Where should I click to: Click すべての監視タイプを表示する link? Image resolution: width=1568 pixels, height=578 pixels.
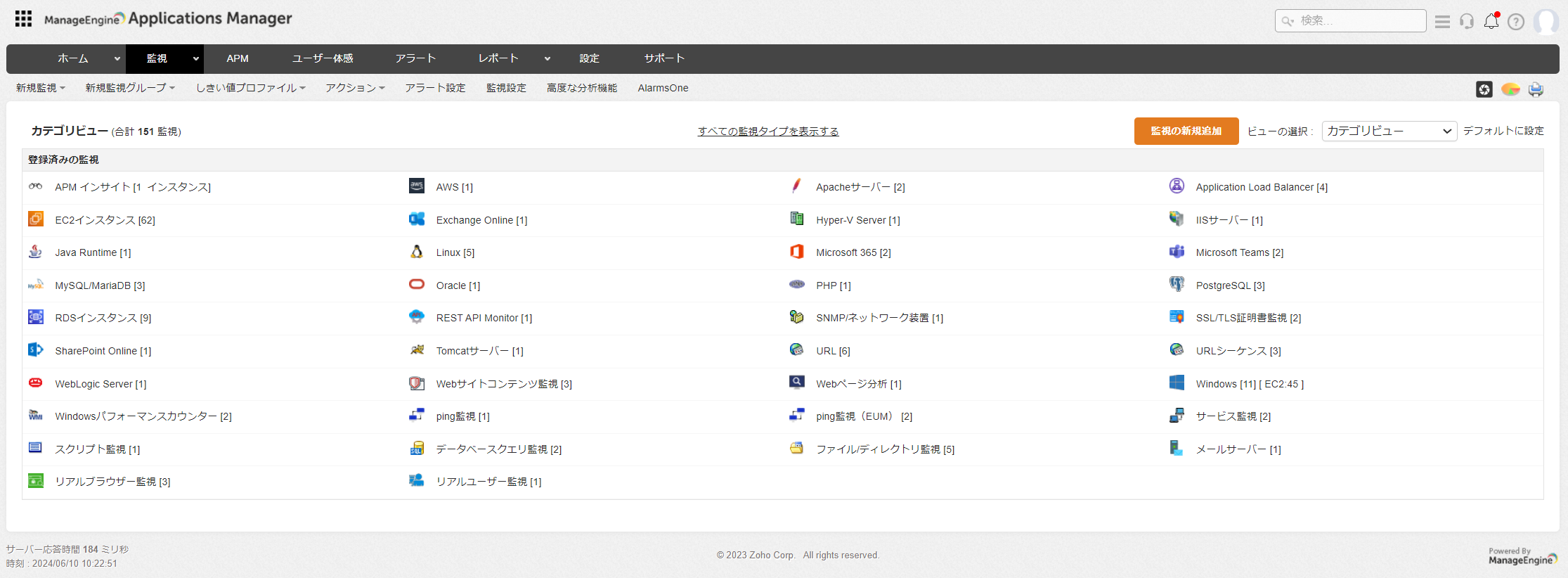click(767, 131)
